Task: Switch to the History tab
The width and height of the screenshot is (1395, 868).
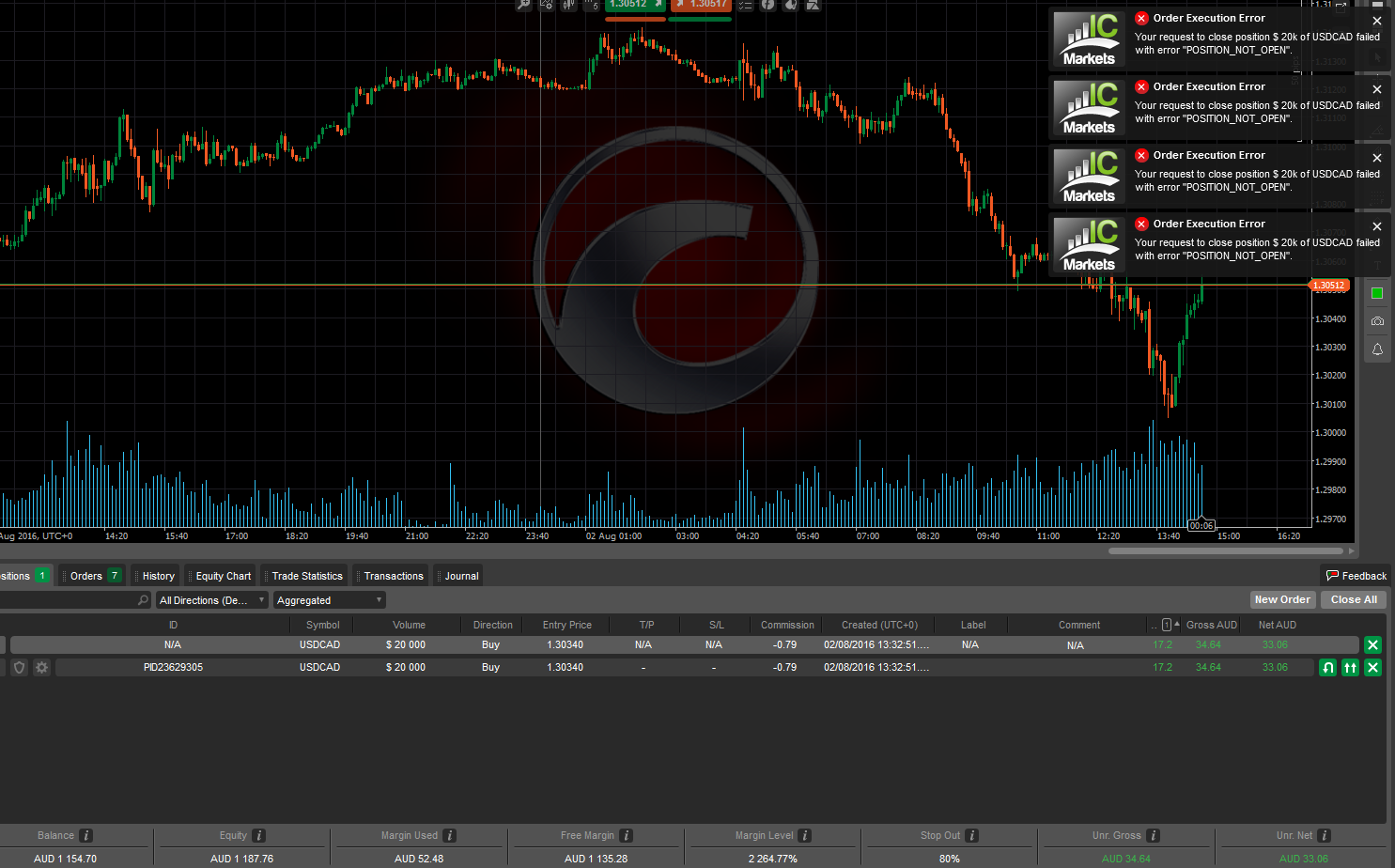Action: 155,576
